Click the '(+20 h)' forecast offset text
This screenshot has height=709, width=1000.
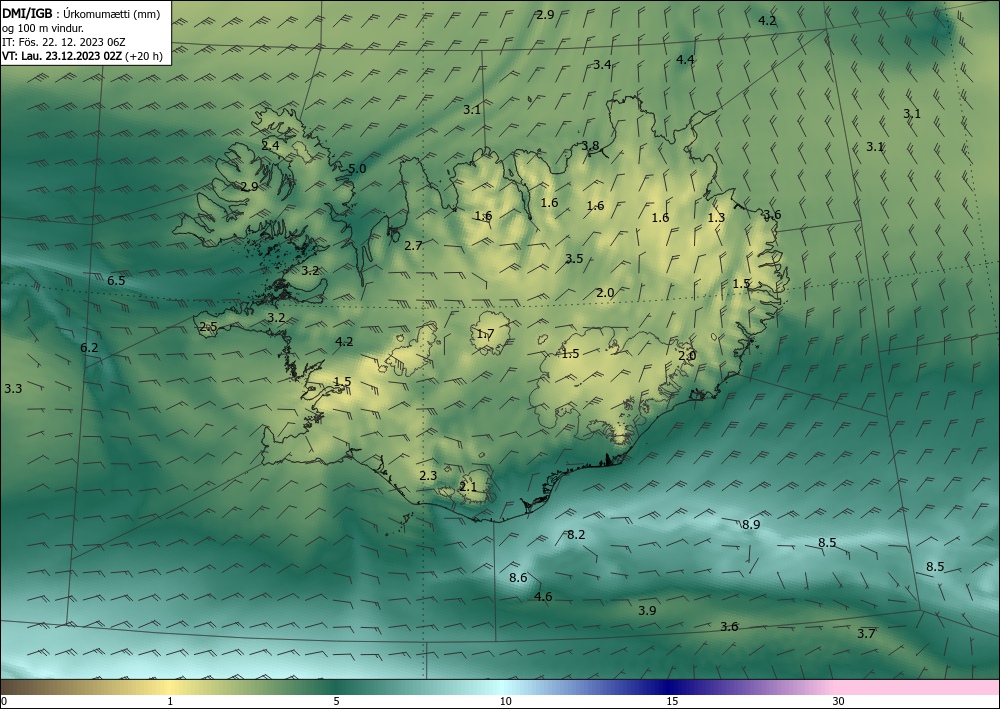point(145,56)
